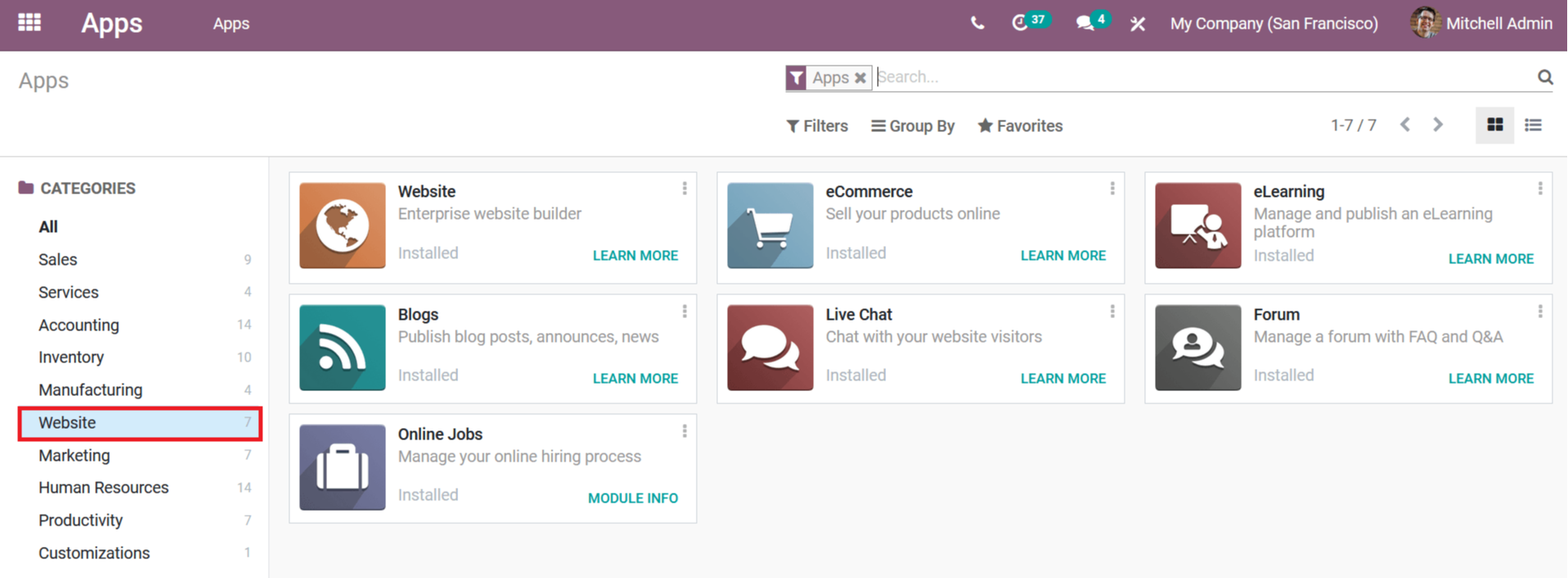The image size is (1568, 578).
Task: Click Learn More on Forum card
Action: (1491, 379)
